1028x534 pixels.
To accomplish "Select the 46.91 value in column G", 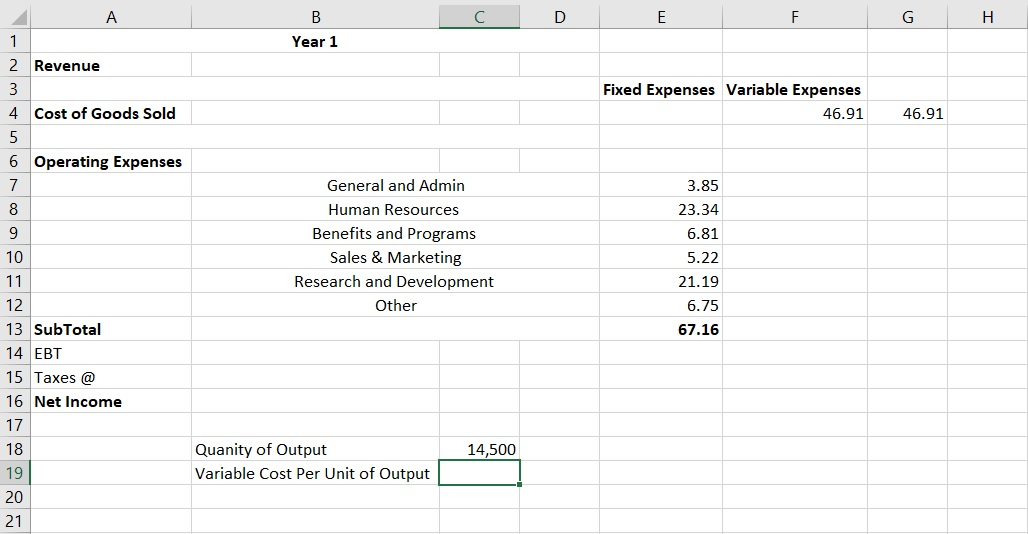I will [x=907, y=113].
